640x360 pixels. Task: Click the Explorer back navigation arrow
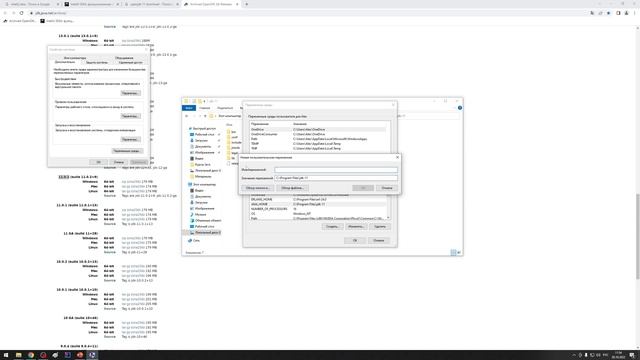187,116
